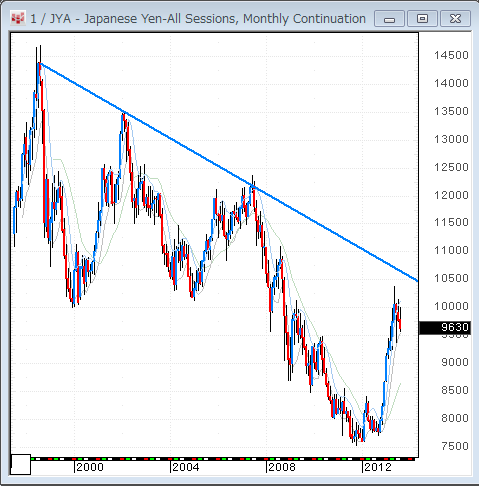Click the 2004 year label on time axis

point(186,467)
